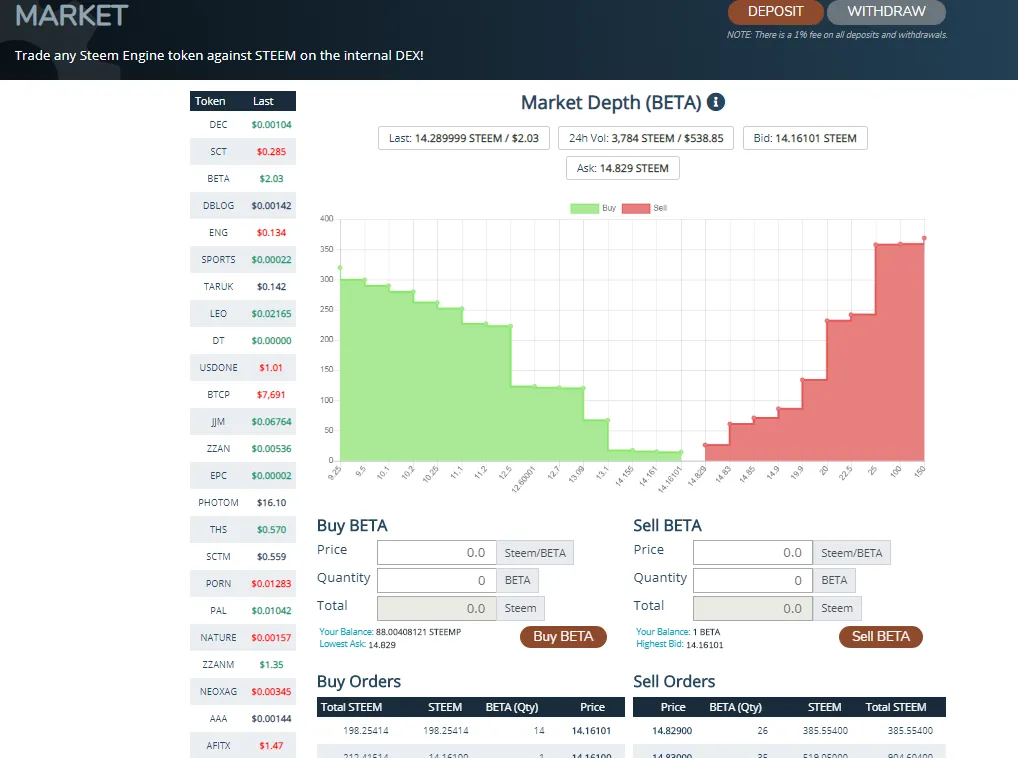The height and width of the screenshot is (758, 1018).
Task: Select the ZZANM token row
Action: pos(243,665)
